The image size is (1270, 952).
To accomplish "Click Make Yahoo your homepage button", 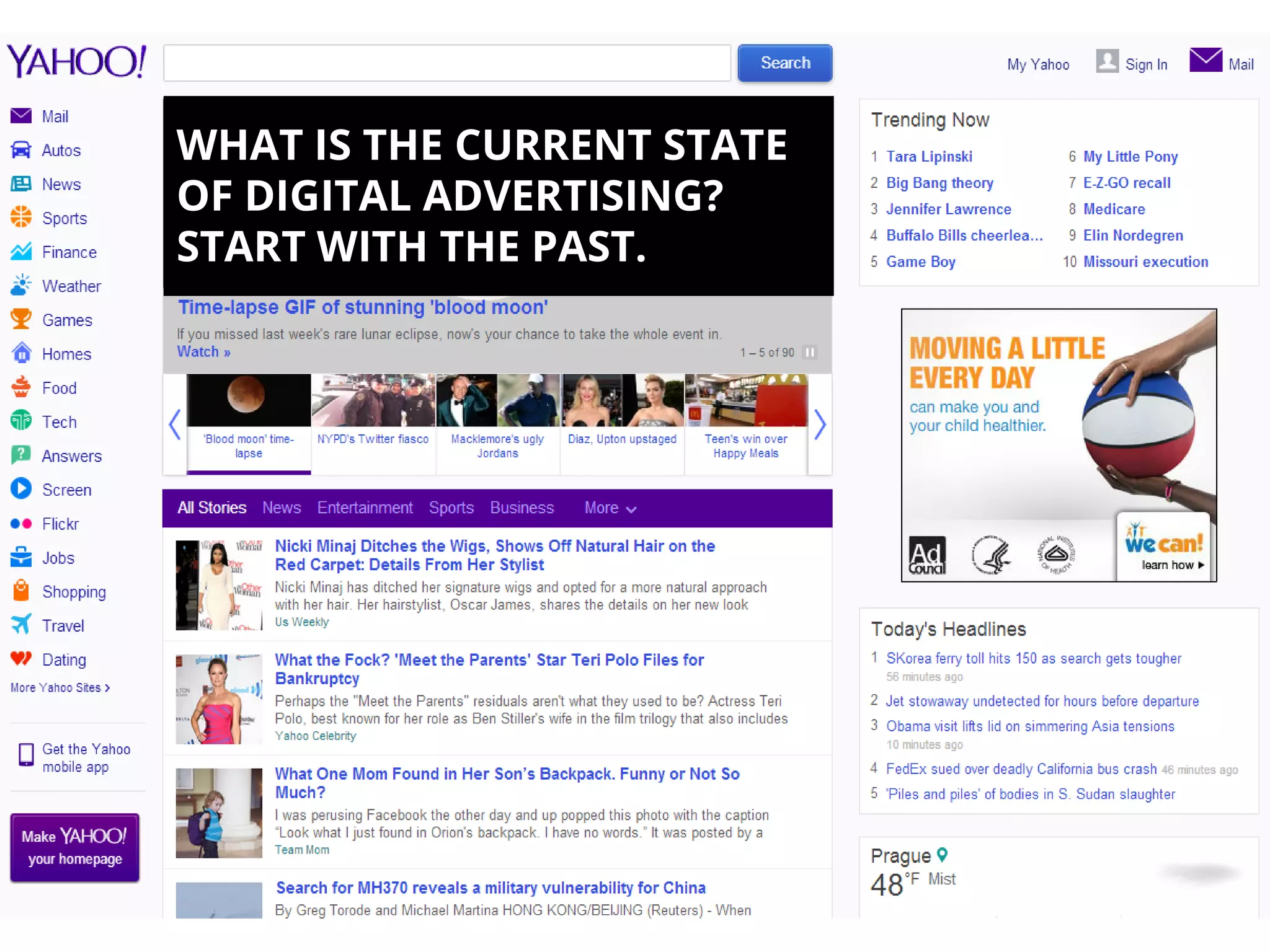I will point(75,848).
